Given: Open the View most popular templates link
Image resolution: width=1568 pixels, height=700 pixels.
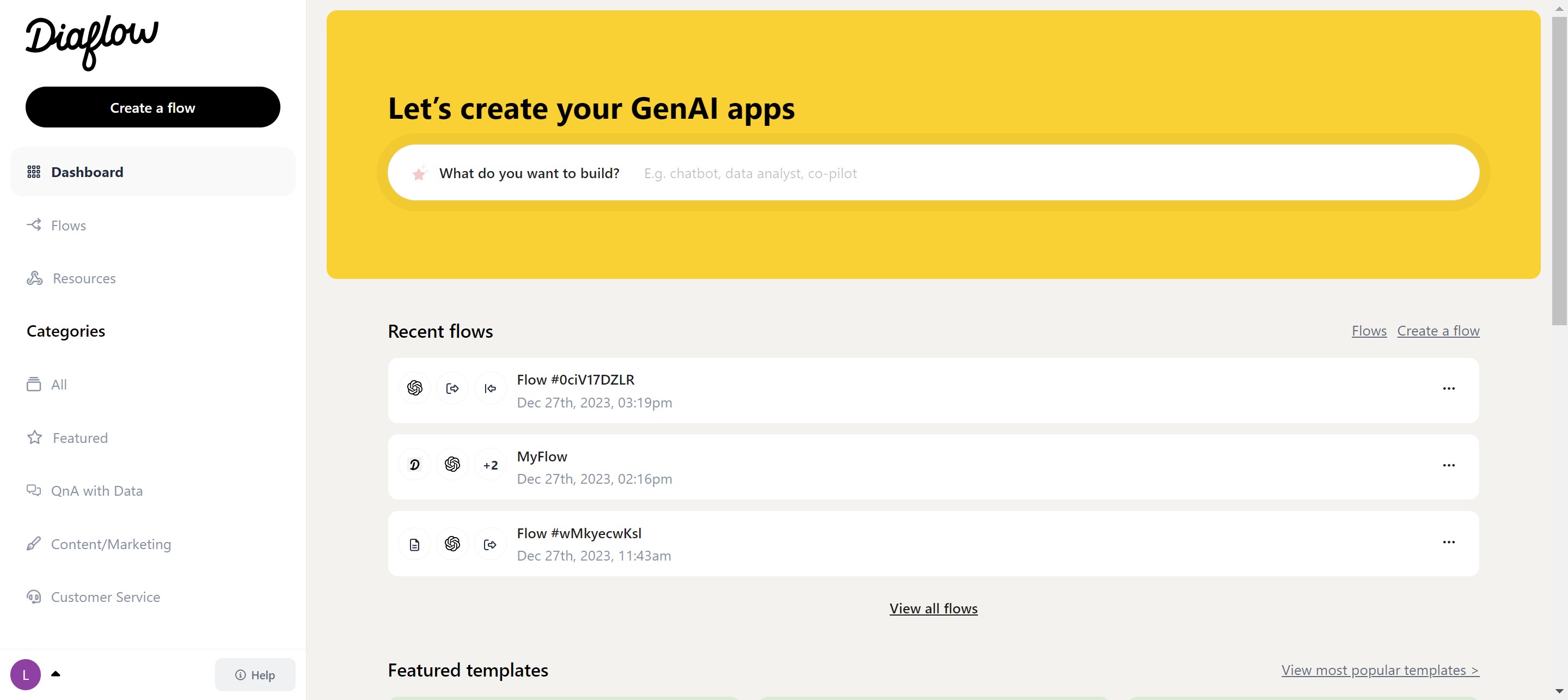Looking at the screenshot, I should click(1379, 669).
